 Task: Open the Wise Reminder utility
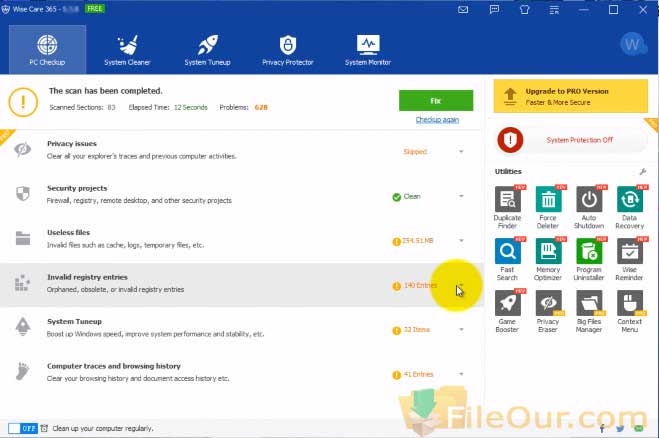pos(630,259)
